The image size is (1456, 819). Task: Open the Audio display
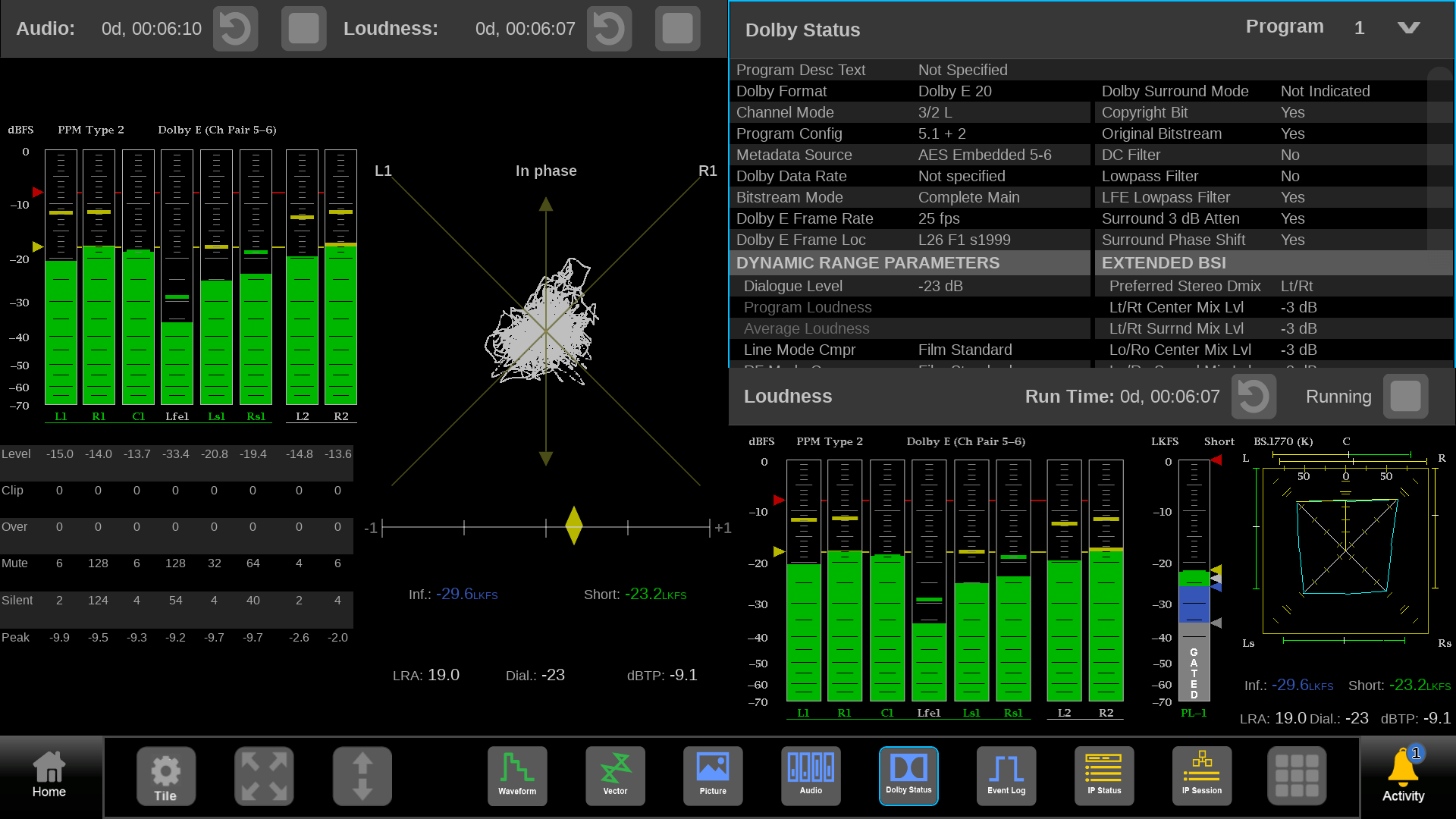coord(811,776)
